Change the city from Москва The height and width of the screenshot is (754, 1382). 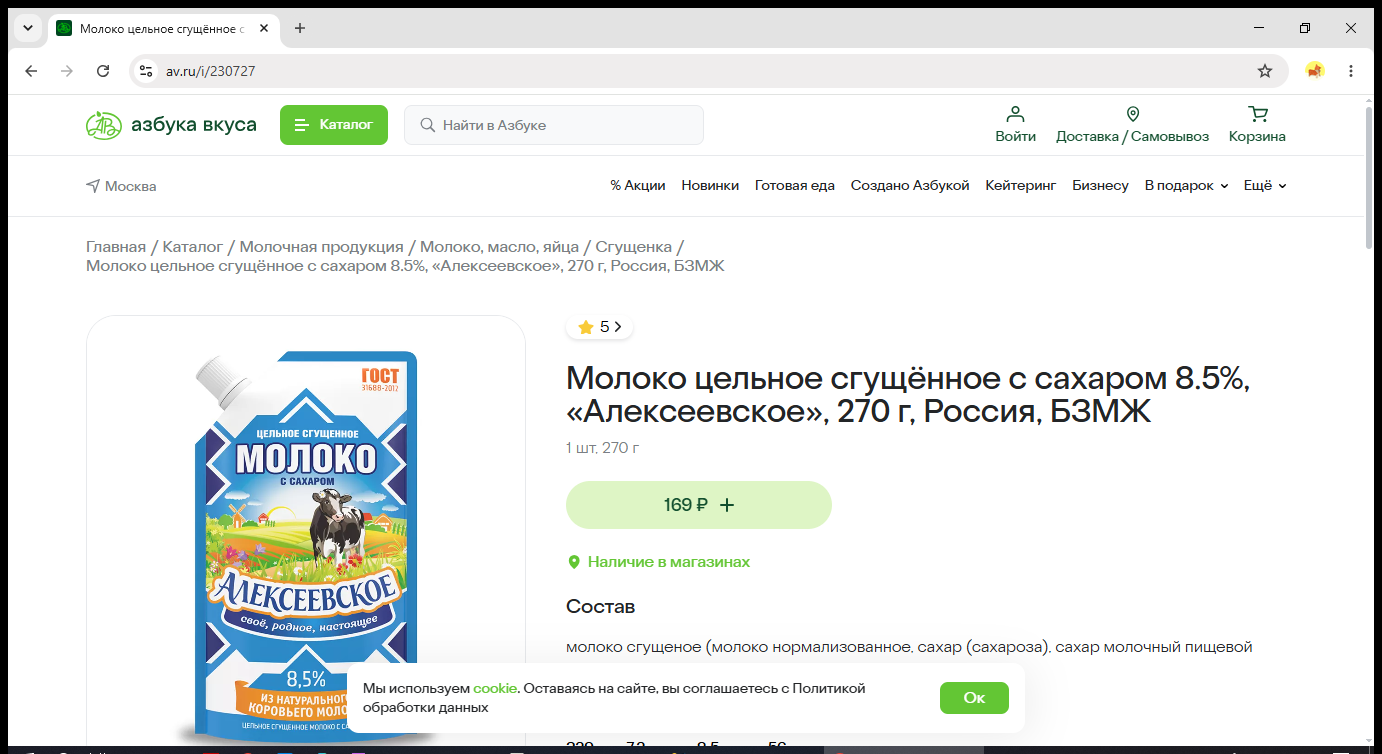121,186
